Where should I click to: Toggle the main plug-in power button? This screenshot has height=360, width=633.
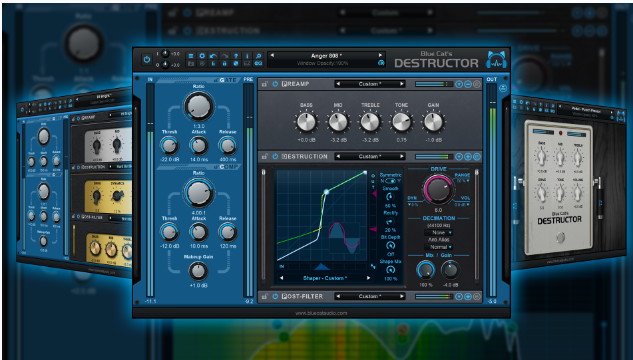[x=147, y=60]
